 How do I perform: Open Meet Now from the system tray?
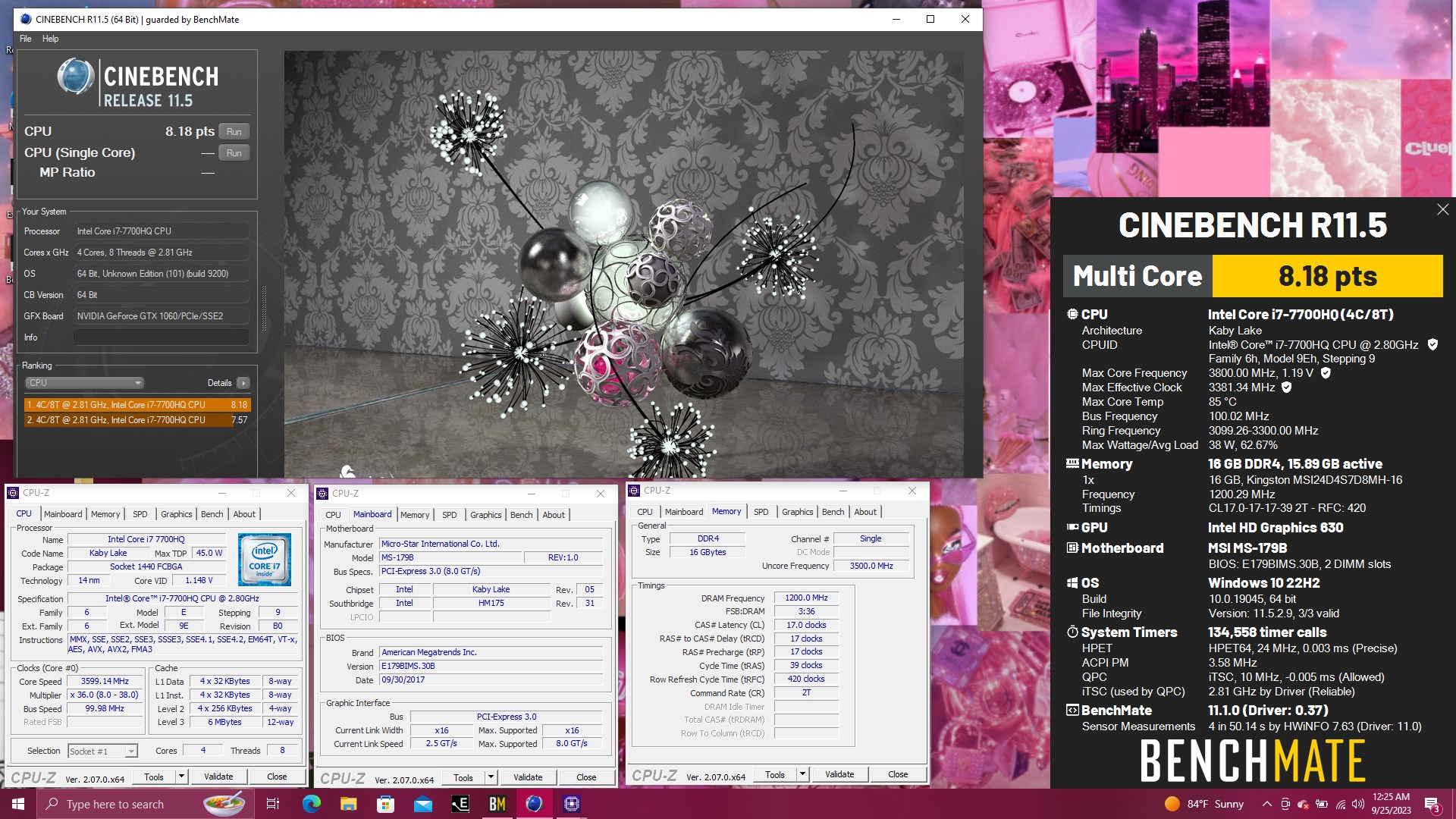point(1285,804)
